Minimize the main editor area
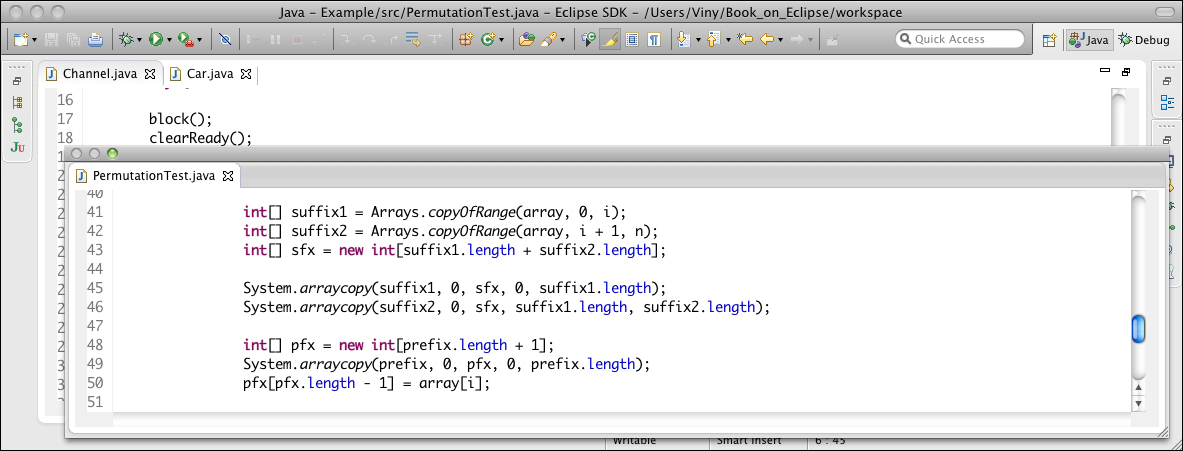This screenshot has width=1183, height=451. click(x=1105, y=72)
